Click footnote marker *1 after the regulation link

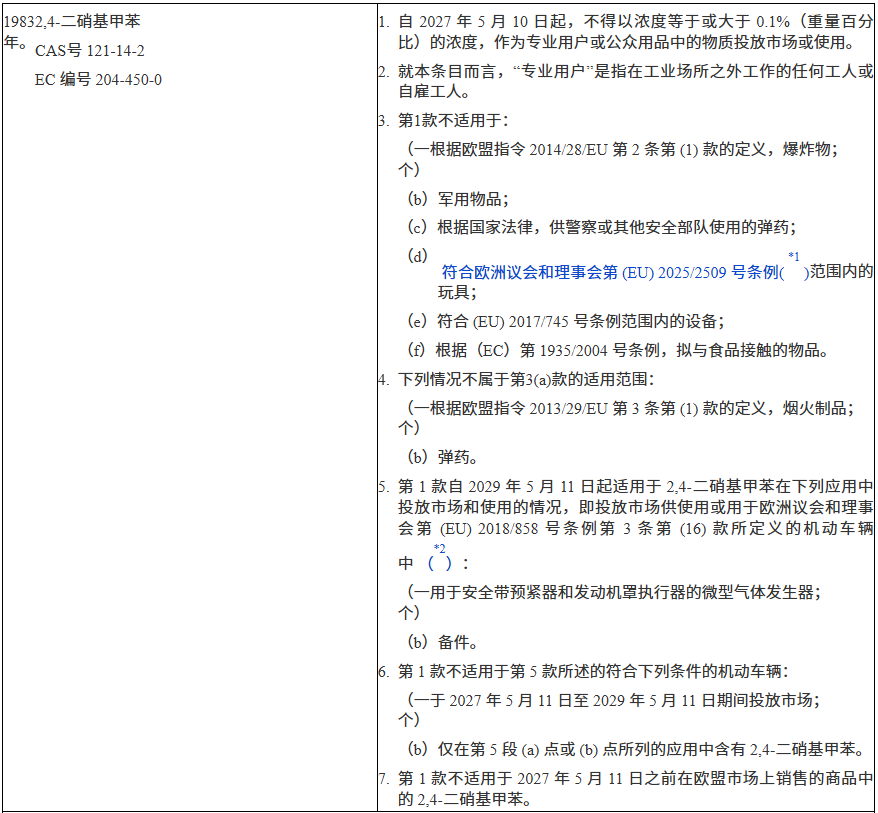click(794, 258)
